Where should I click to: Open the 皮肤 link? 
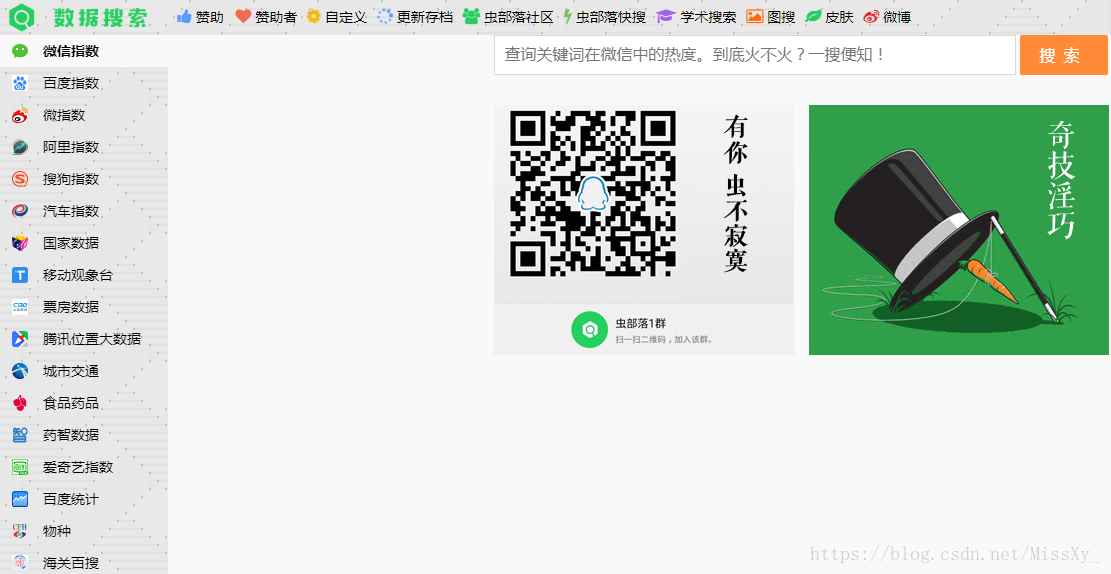pyautogui.click(x=840, y=17)
